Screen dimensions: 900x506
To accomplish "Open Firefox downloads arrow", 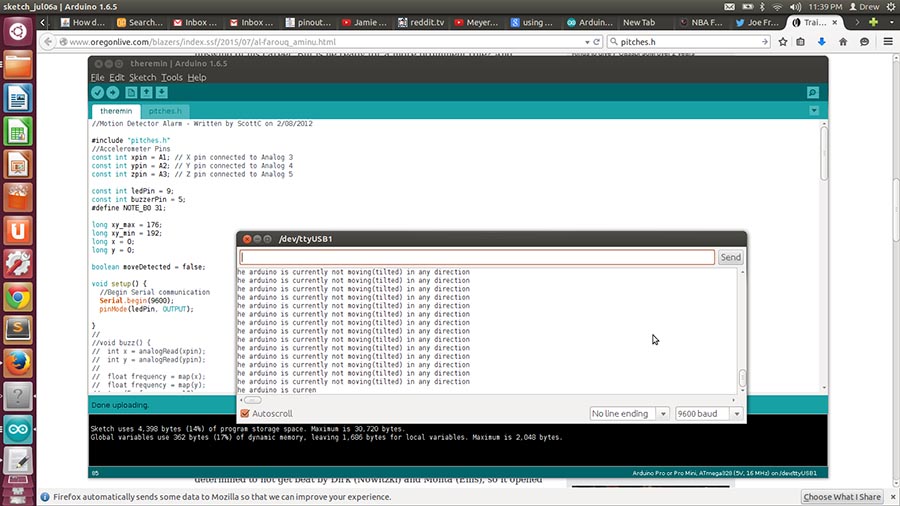I will 821,42.
